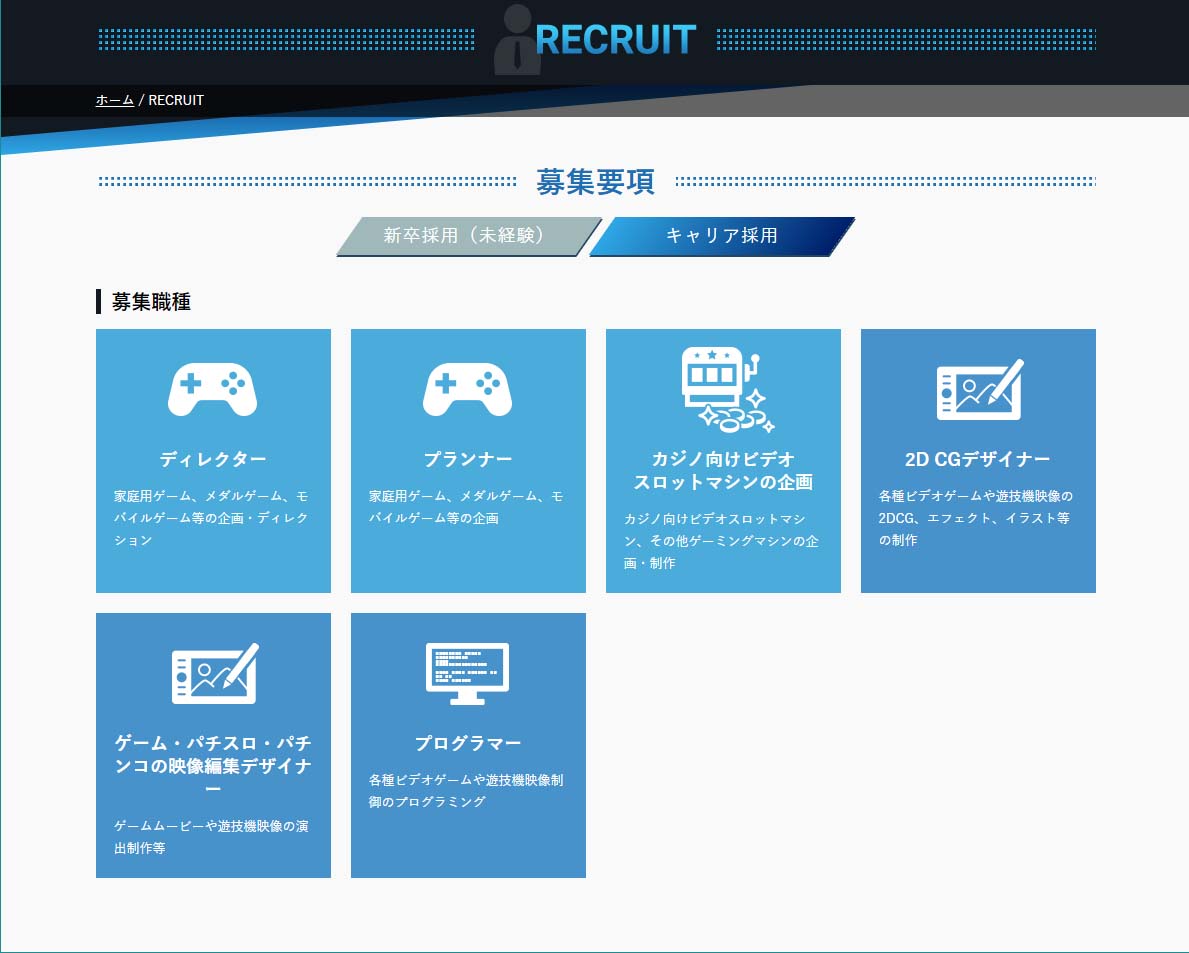
Task: Click the gamepad icon in the ディレクター card
Action: coord(212,389)
